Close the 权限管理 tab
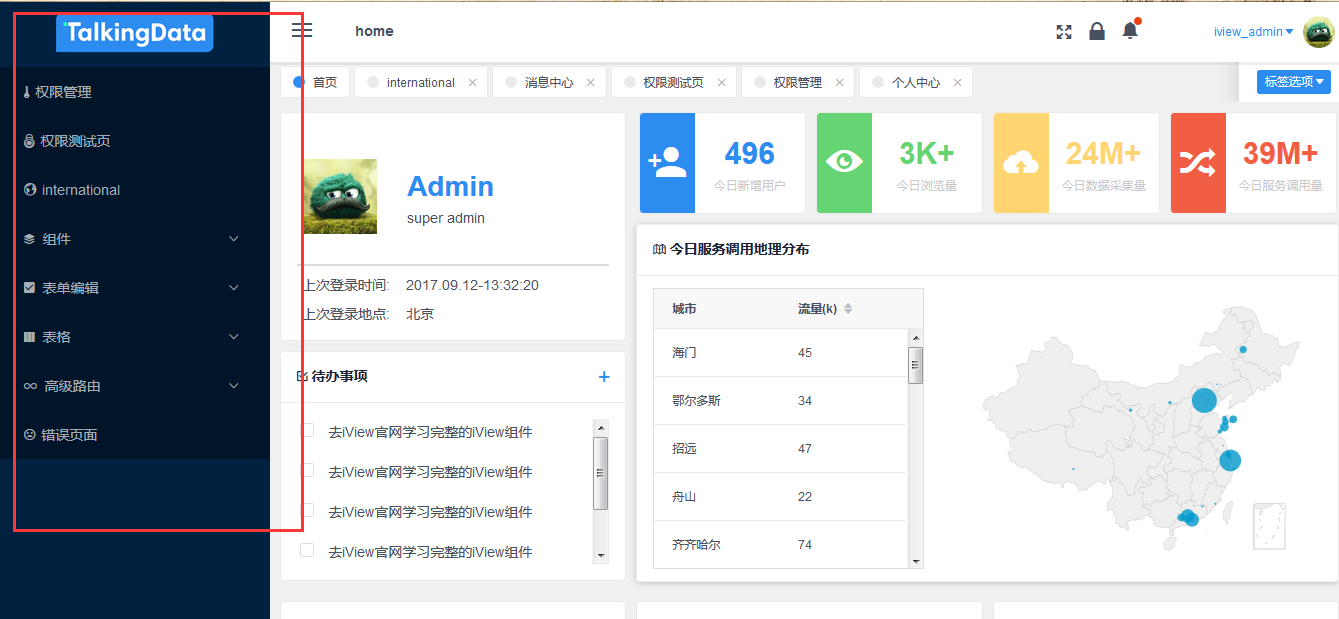 coord(839,83)
